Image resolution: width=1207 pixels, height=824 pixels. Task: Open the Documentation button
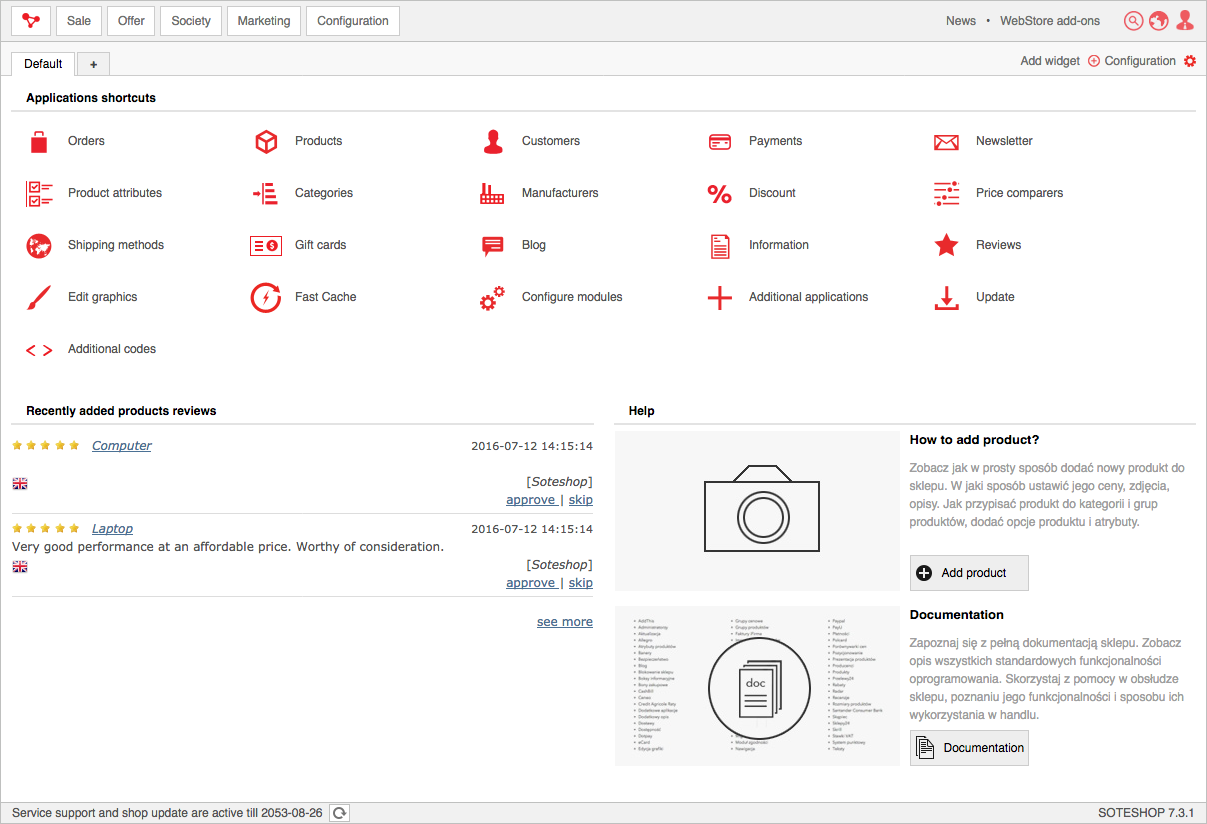click(969, 748)
